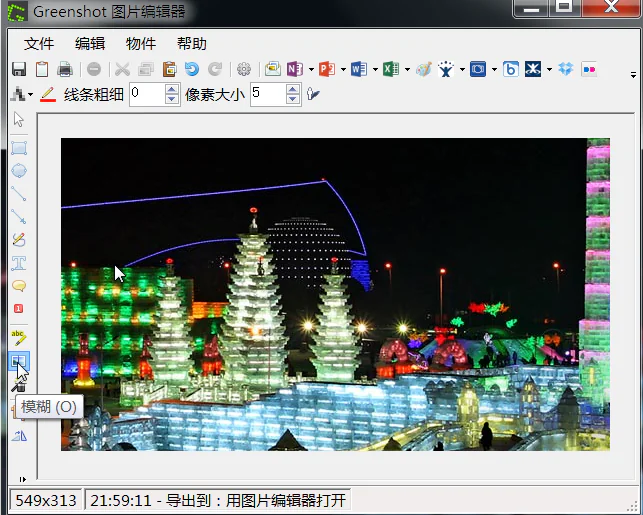The width and height of the screenshot is (643, 515).
Task: Open Jira export dropdown arrow
Action: (462, 69)
